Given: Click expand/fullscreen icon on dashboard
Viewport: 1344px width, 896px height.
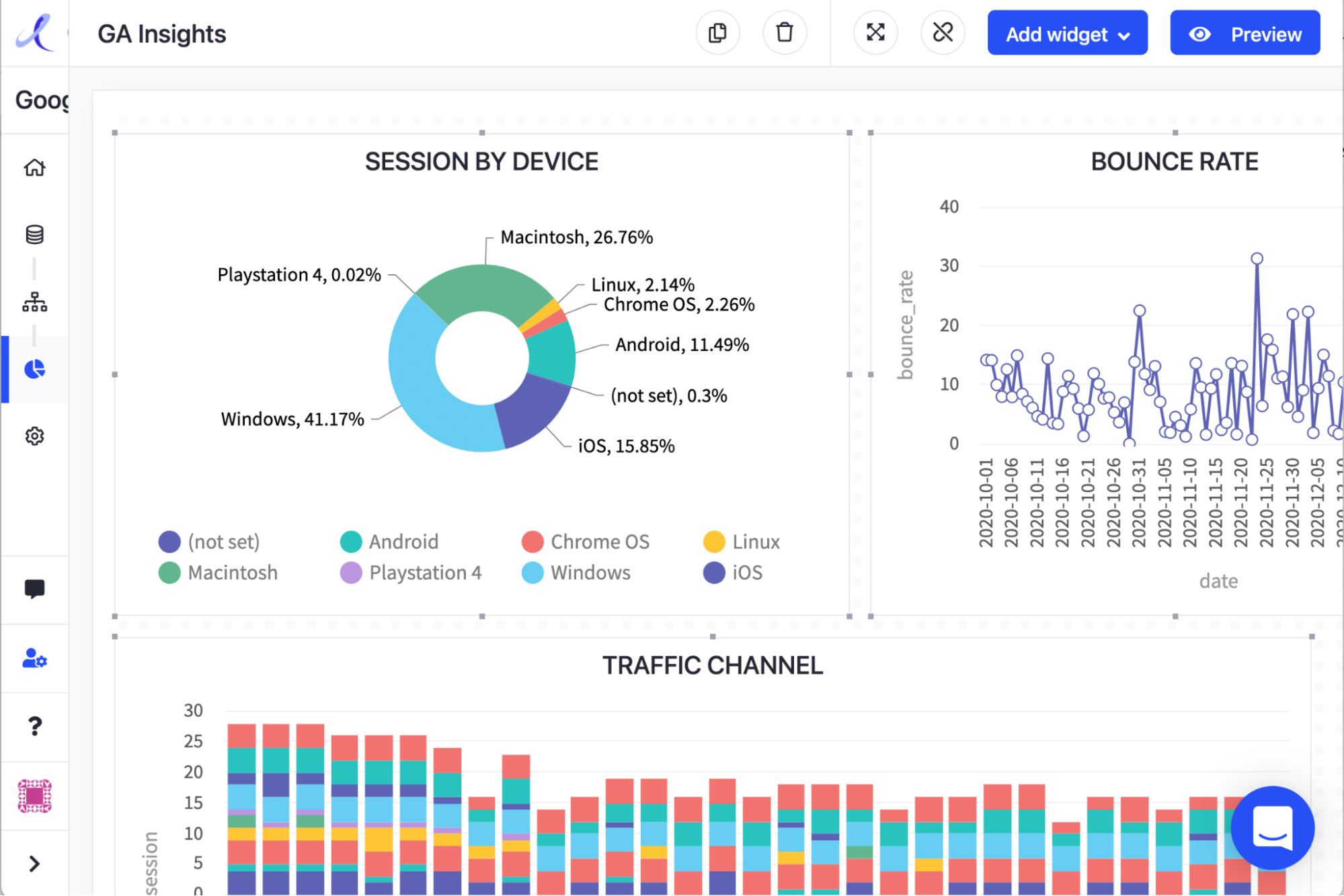Looking at the screenshot, I should tap(875, 33).
